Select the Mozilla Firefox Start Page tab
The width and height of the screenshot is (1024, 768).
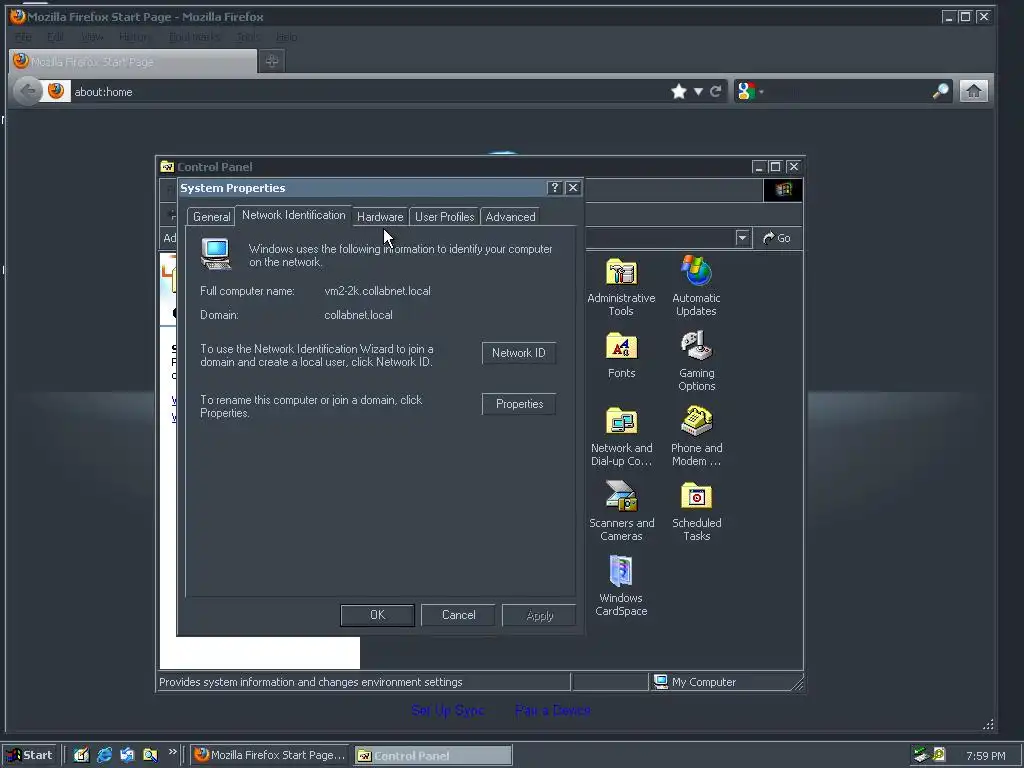(x=133, y=61)
